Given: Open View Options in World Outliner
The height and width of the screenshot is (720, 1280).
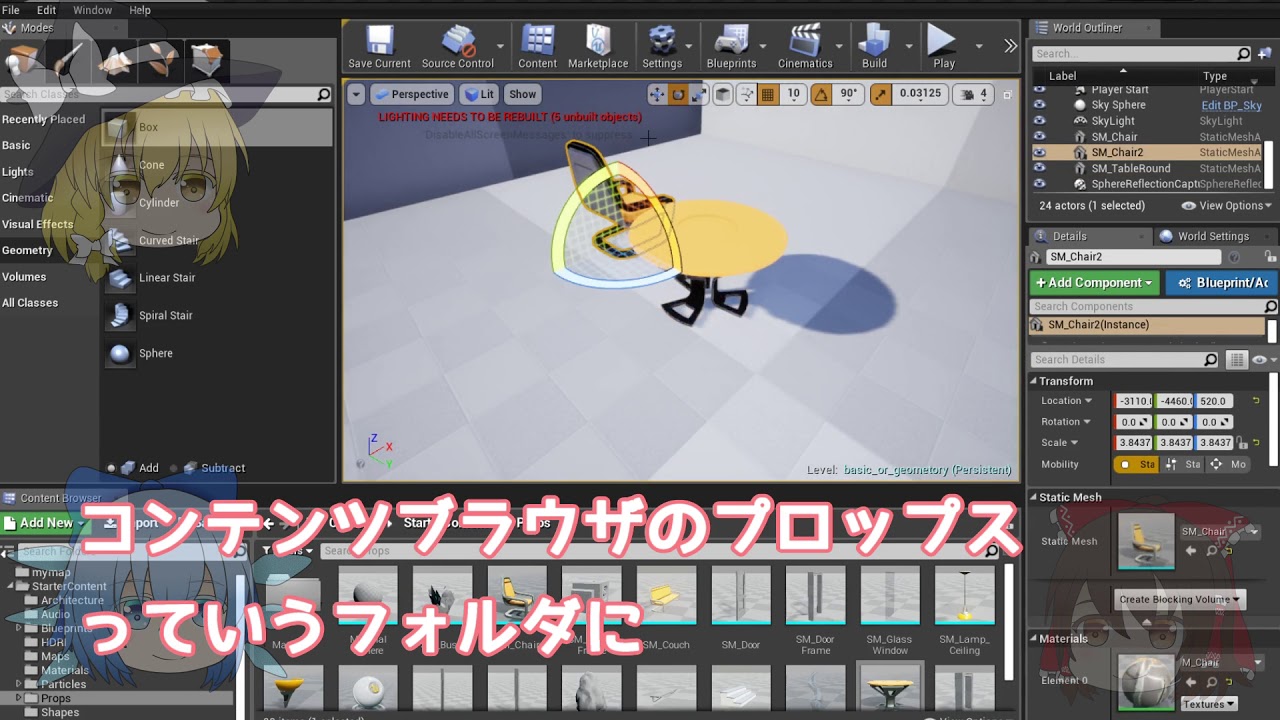Looking at the screenshot, I should pos(1227,205).
